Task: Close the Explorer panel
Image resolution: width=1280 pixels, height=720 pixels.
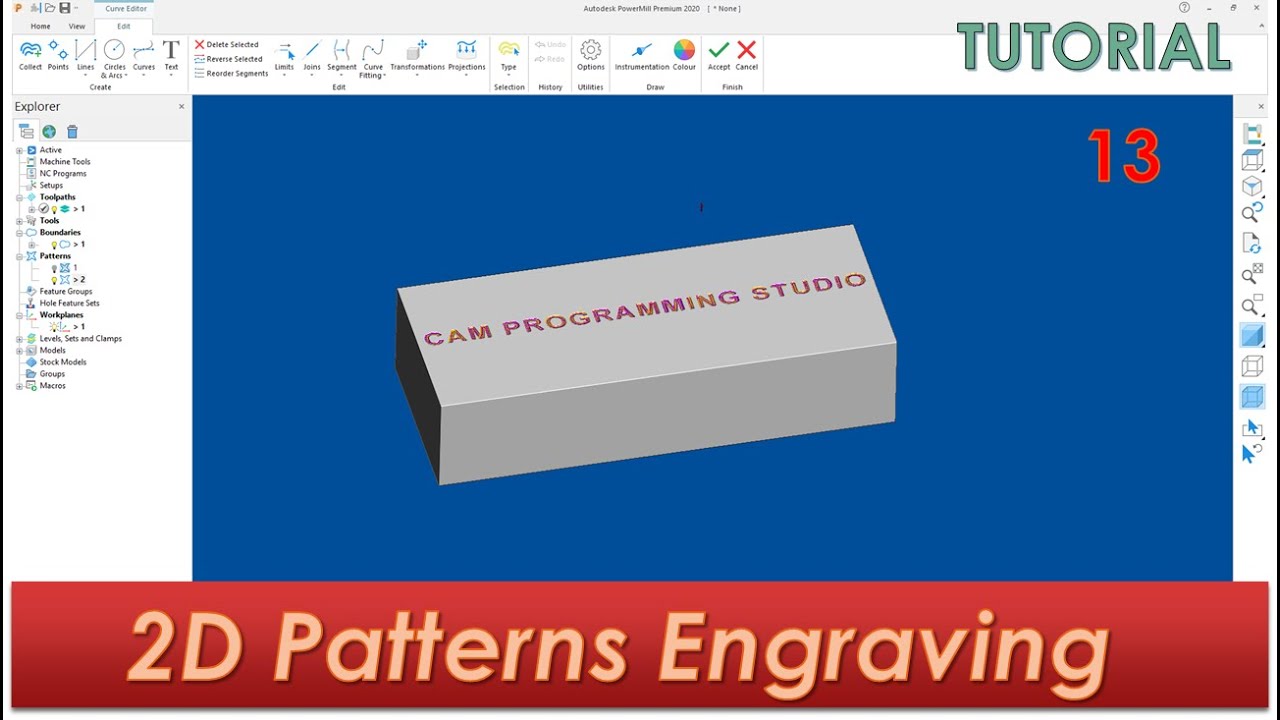Action: pos(181,106)
